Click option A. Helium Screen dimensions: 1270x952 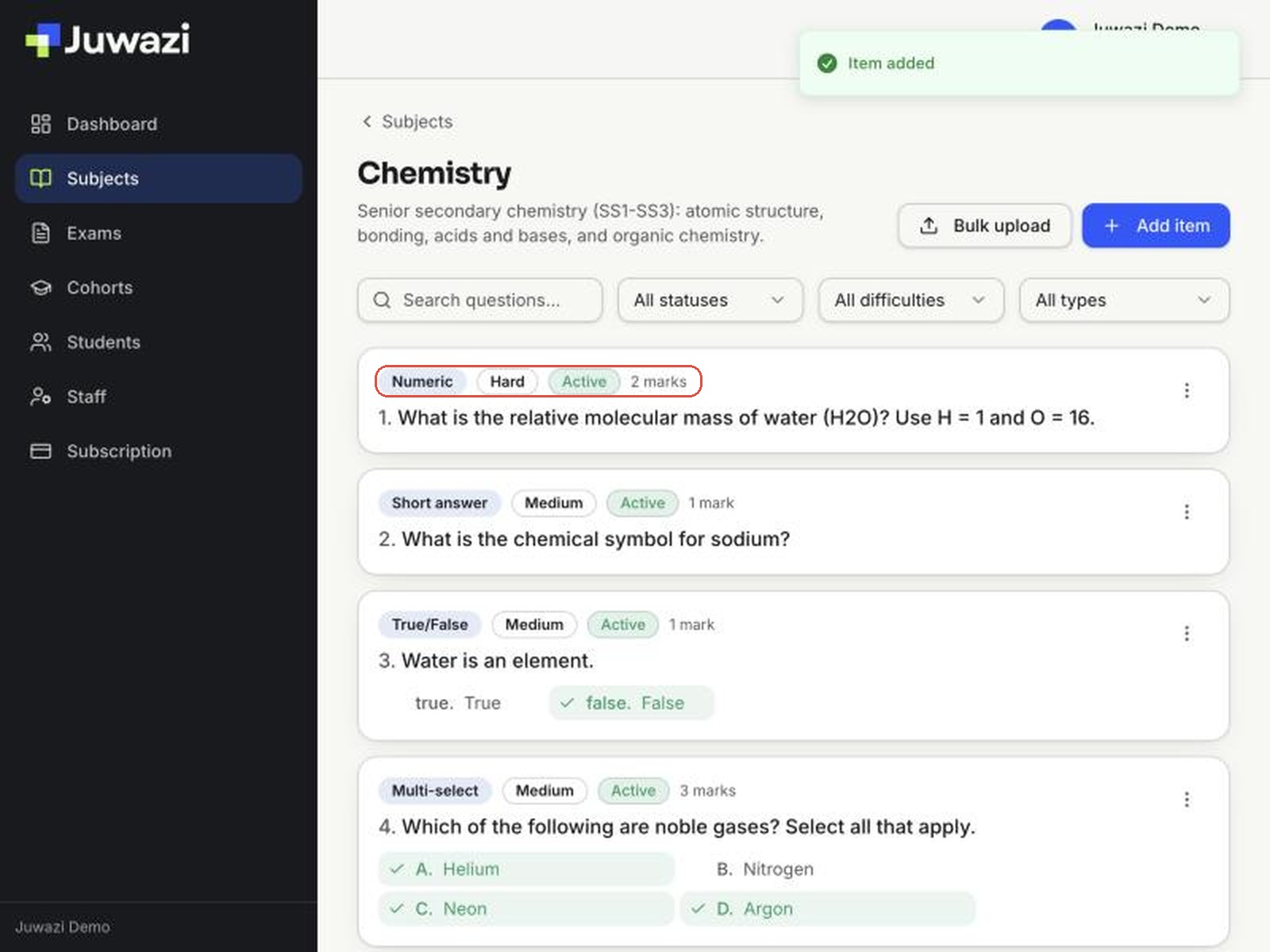(x=526, y=869)
